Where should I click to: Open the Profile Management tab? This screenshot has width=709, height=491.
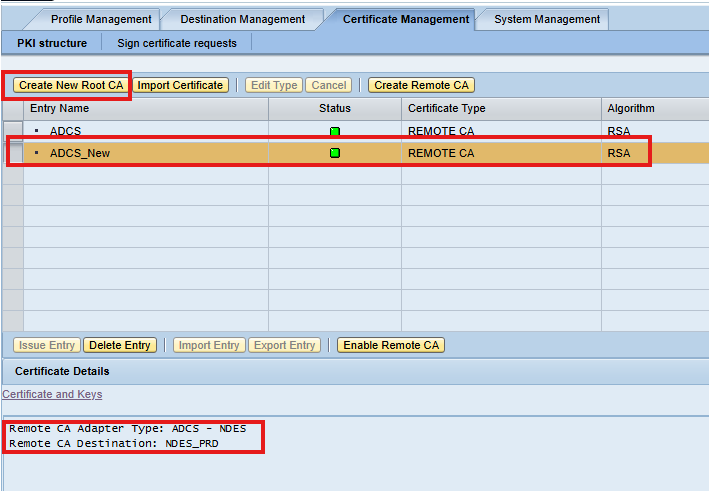pos(101,19)
